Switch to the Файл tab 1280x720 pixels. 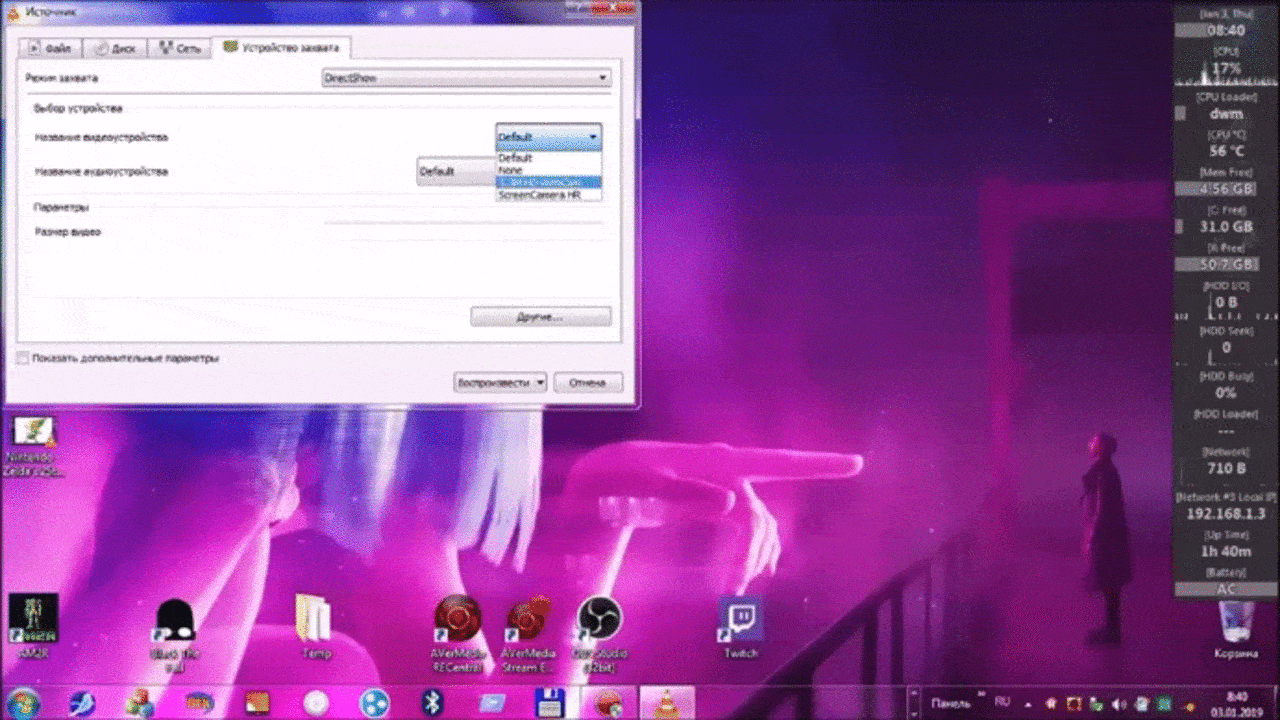pyautogui.click(x=52, y=48)
